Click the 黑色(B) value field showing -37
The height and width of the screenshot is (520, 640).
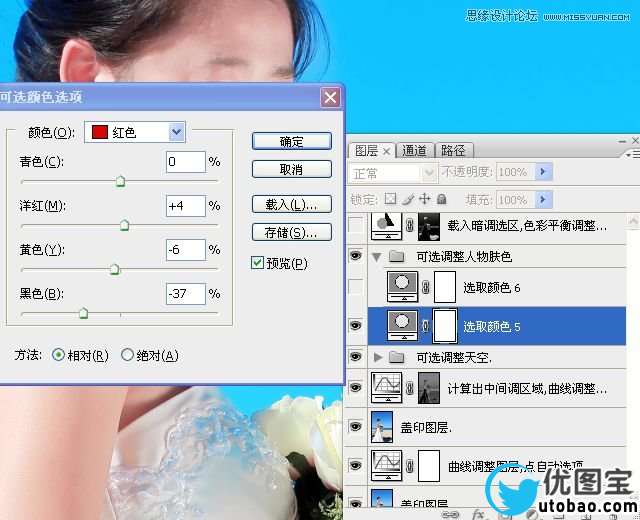[x=186, y=293]
